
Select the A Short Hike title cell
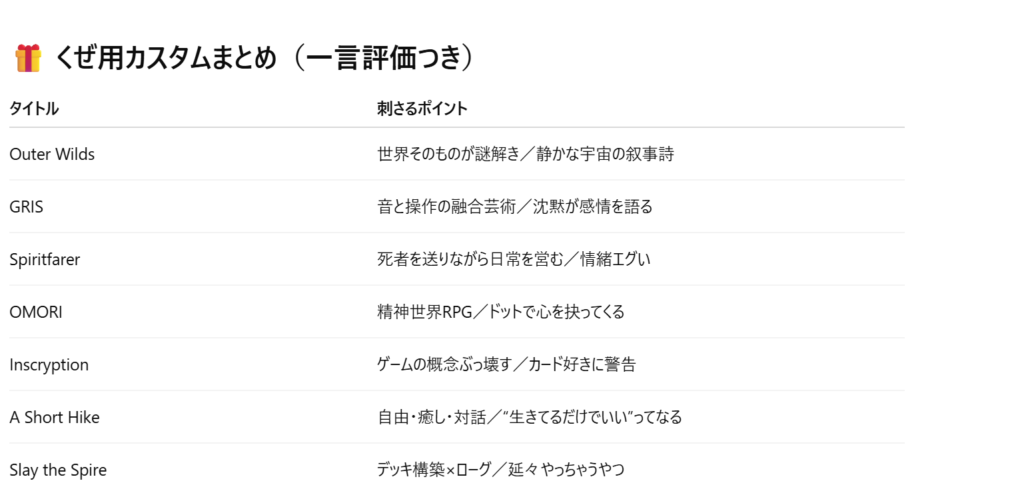(x=54, y=417)
